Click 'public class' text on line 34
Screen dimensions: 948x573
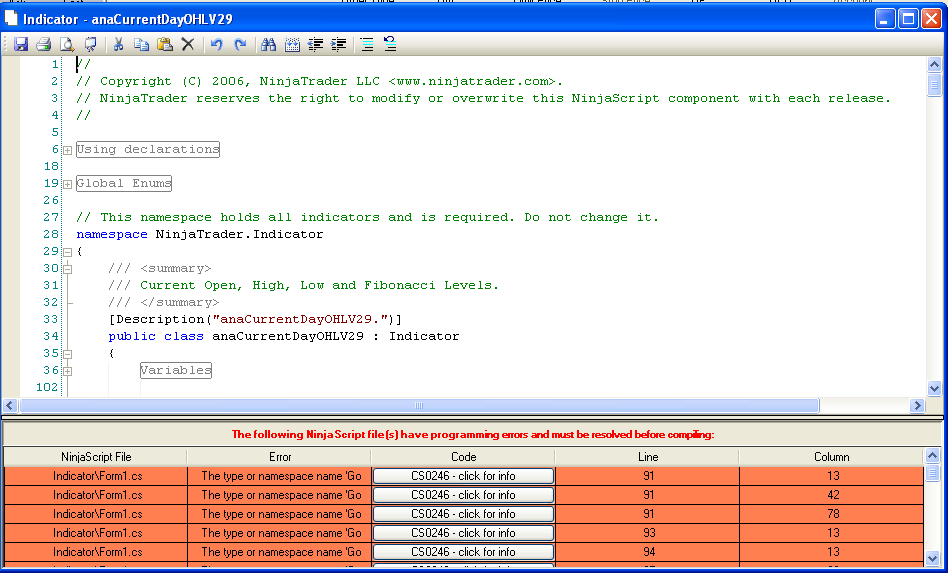click(x=156, y=336)
